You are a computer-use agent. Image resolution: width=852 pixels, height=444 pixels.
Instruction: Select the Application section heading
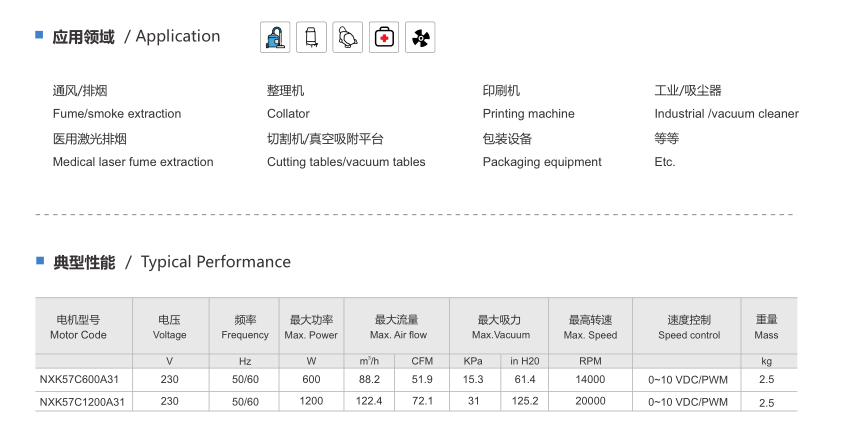pyautogui.click(x=136, y=36)
